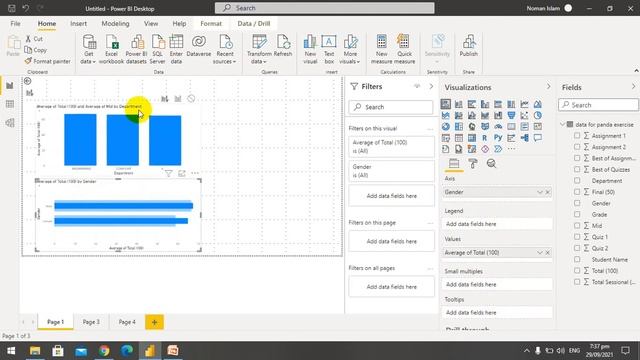Collapse the Filters pane

tap(431, 87)
